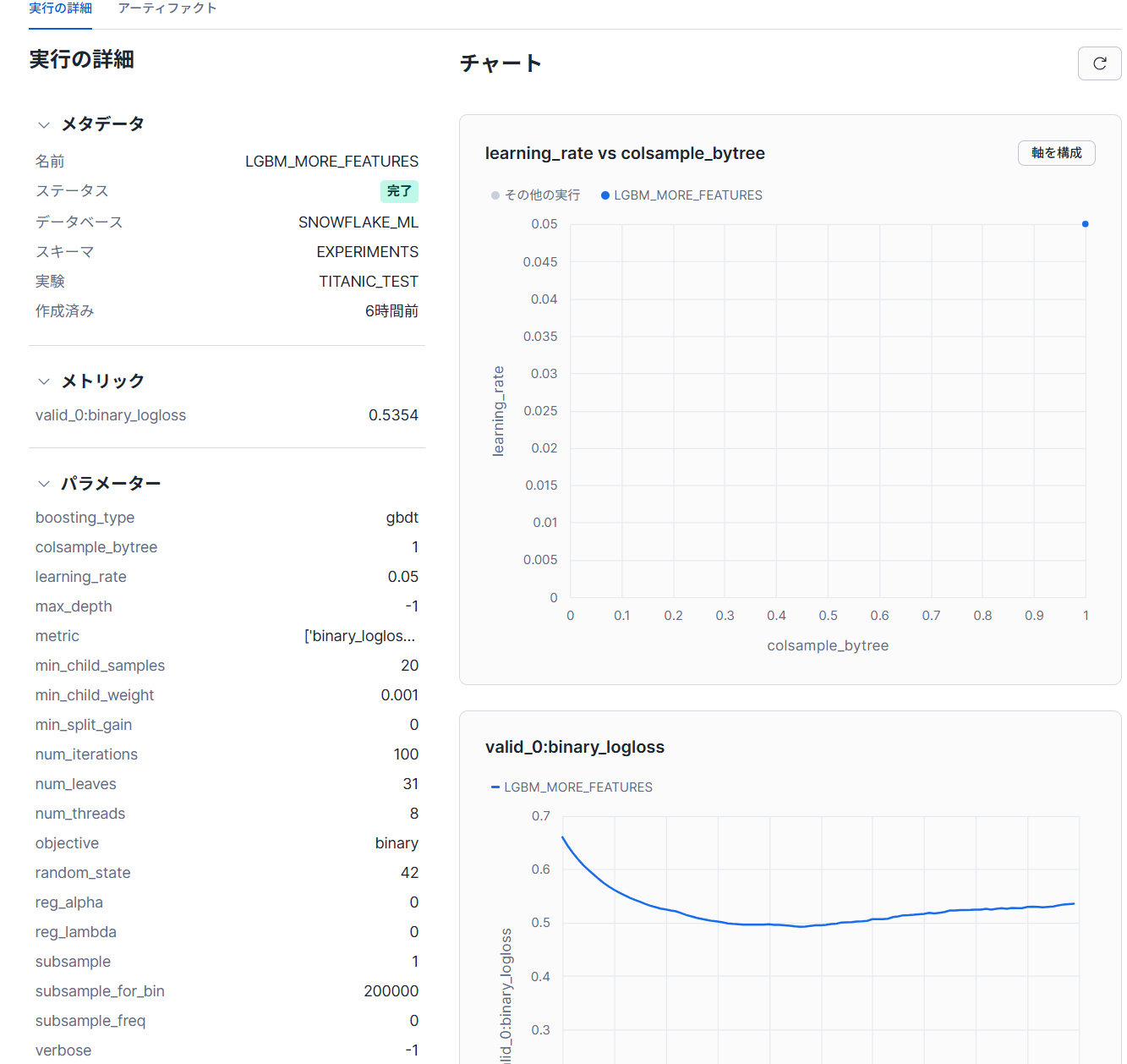Collapse the メトリック section

coord(44,381)
